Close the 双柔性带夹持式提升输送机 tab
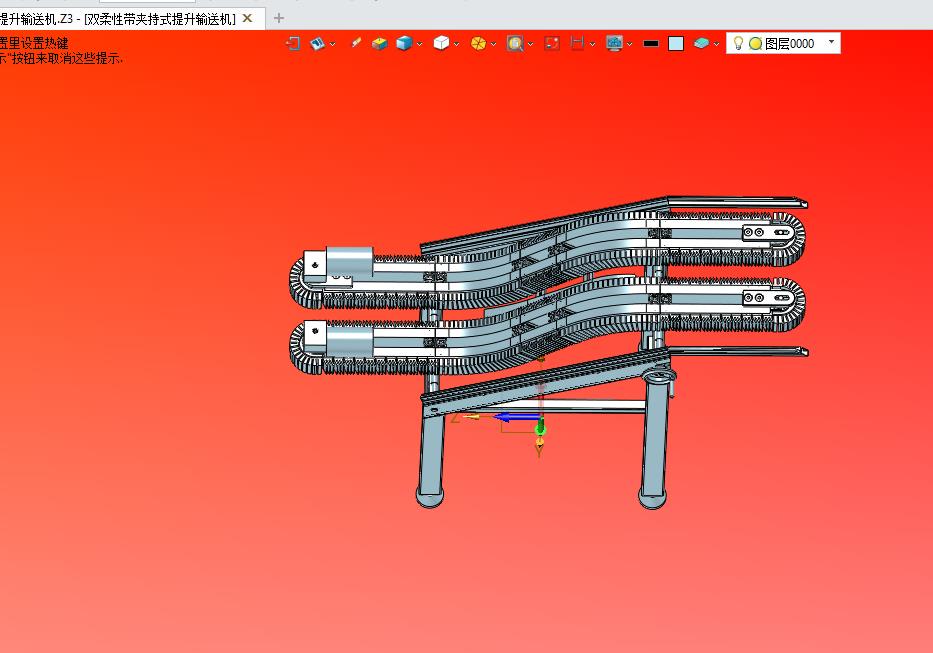 point(248,18)
